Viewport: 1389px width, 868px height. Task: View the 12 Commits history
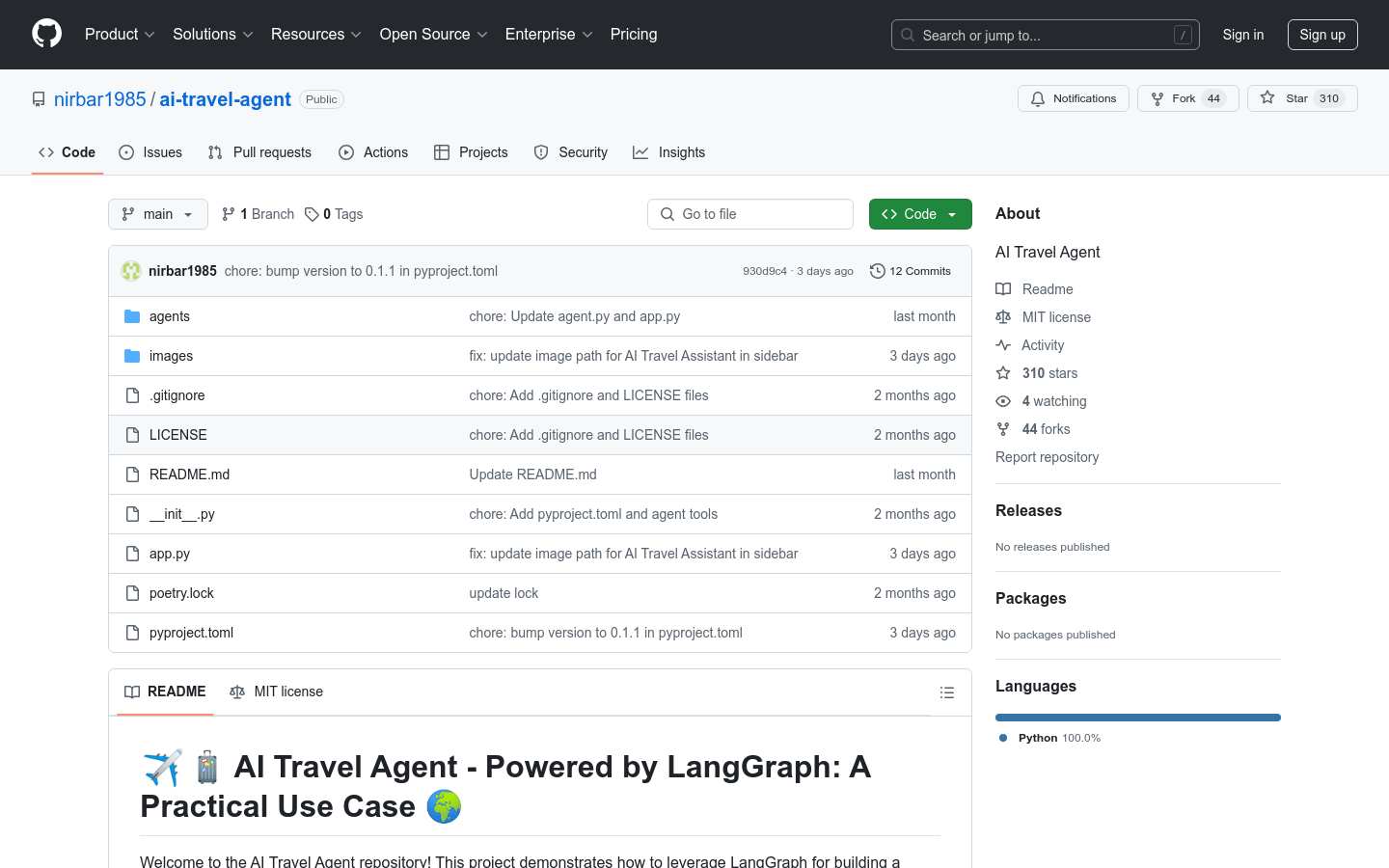911,271
